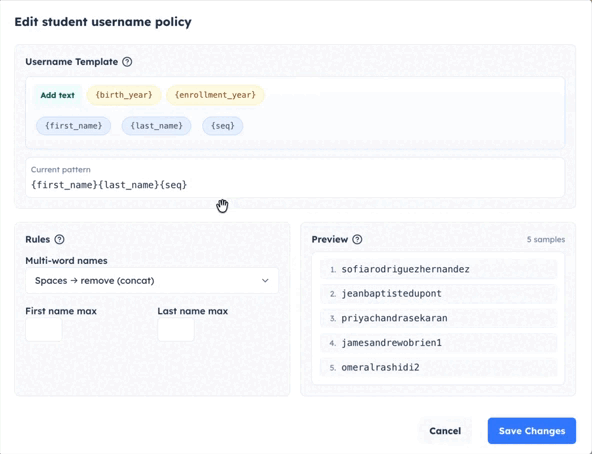Viewport: 592px width, 454px height.
Task: Select preview sample priyachandrasekaran
Action: pos(438,318)
